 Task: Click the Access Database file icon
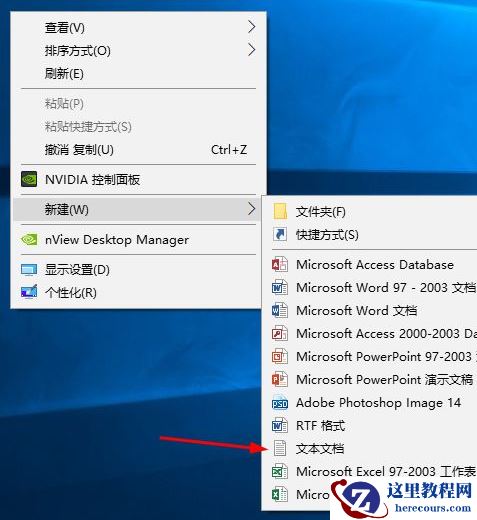[x=280, y=265]
